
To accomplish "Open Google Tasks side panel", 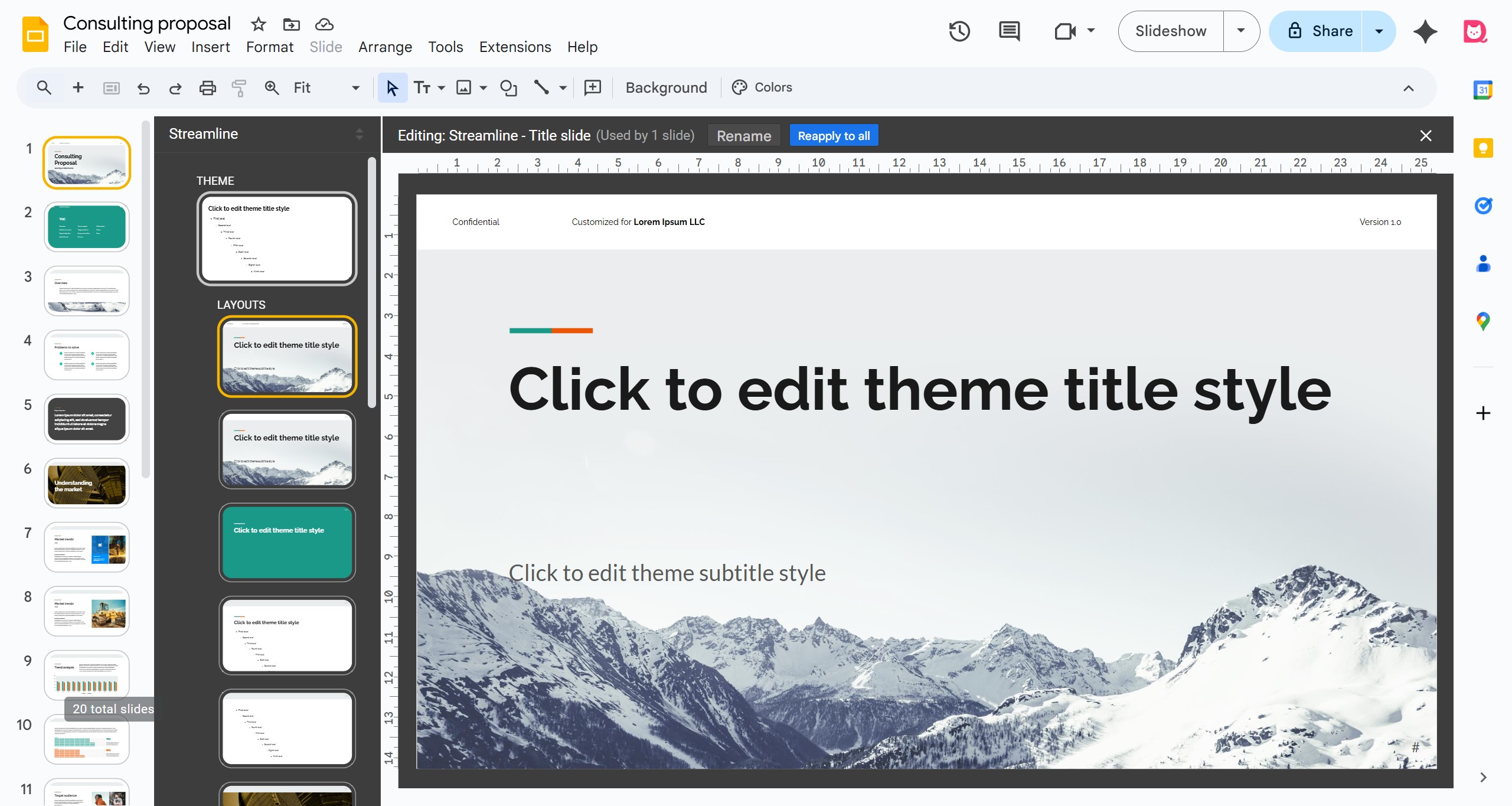I will pos(1482,205).
